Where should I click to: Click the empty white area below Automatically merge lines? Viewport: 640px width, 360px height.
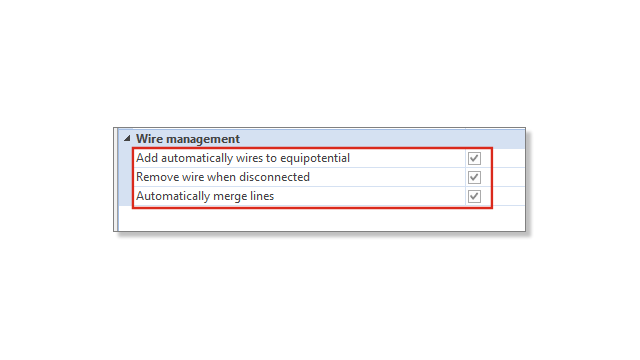pyautogui.click(x=321, y=218)
